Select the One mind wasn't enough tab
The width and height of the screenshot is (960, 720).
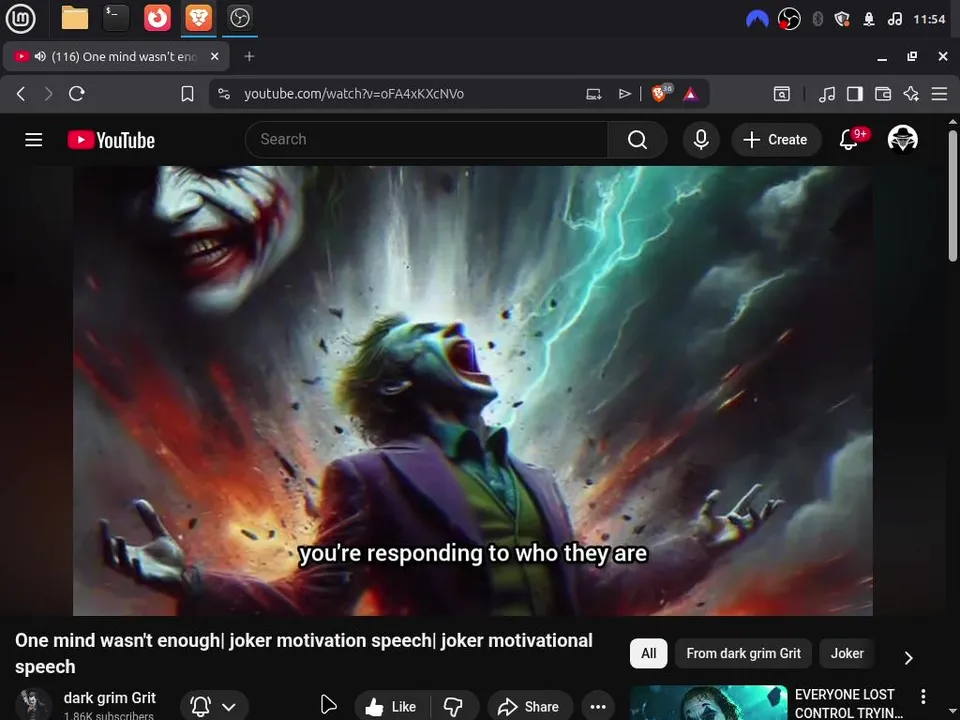[116, 56]
